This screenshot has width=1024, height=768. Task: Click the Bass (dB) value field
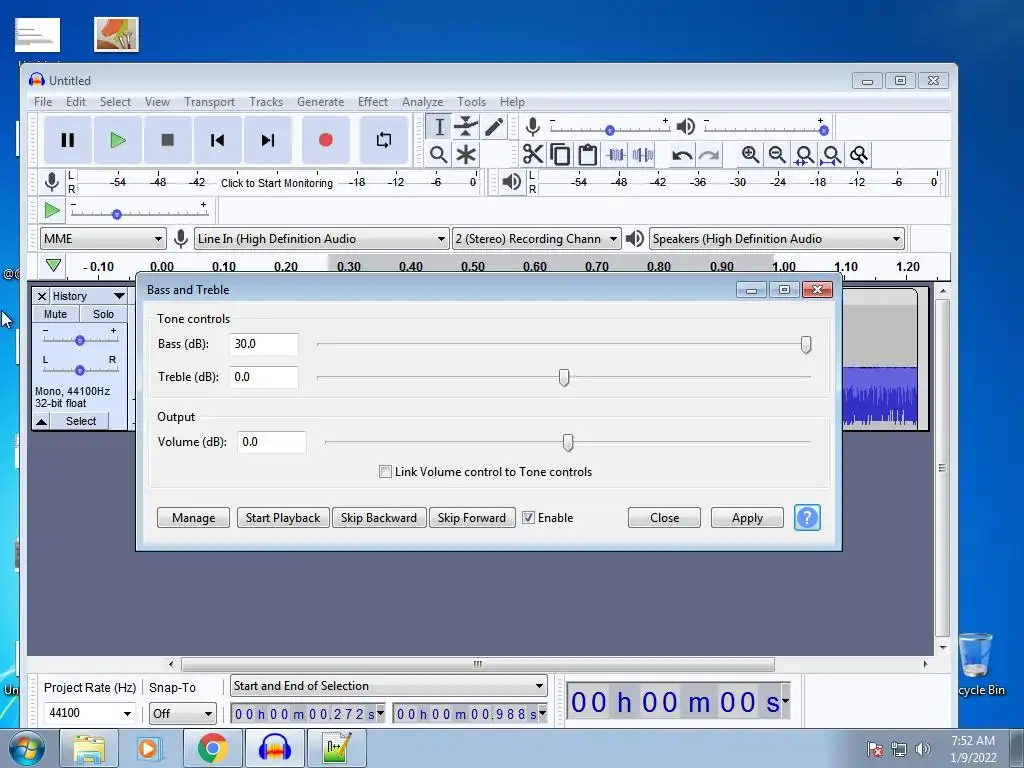[264, 344]
